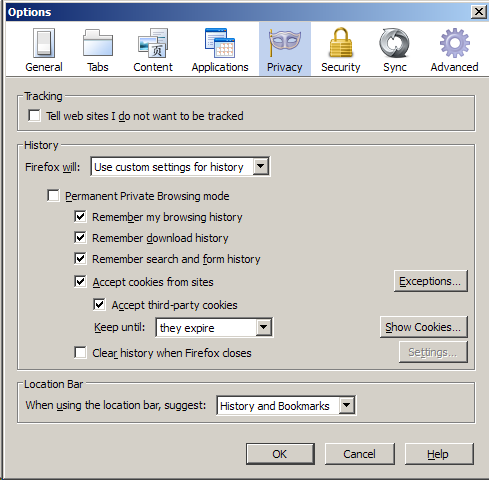Expand the Firefox will history dropdown
The image size is (489, 480).
coord(180,166)
